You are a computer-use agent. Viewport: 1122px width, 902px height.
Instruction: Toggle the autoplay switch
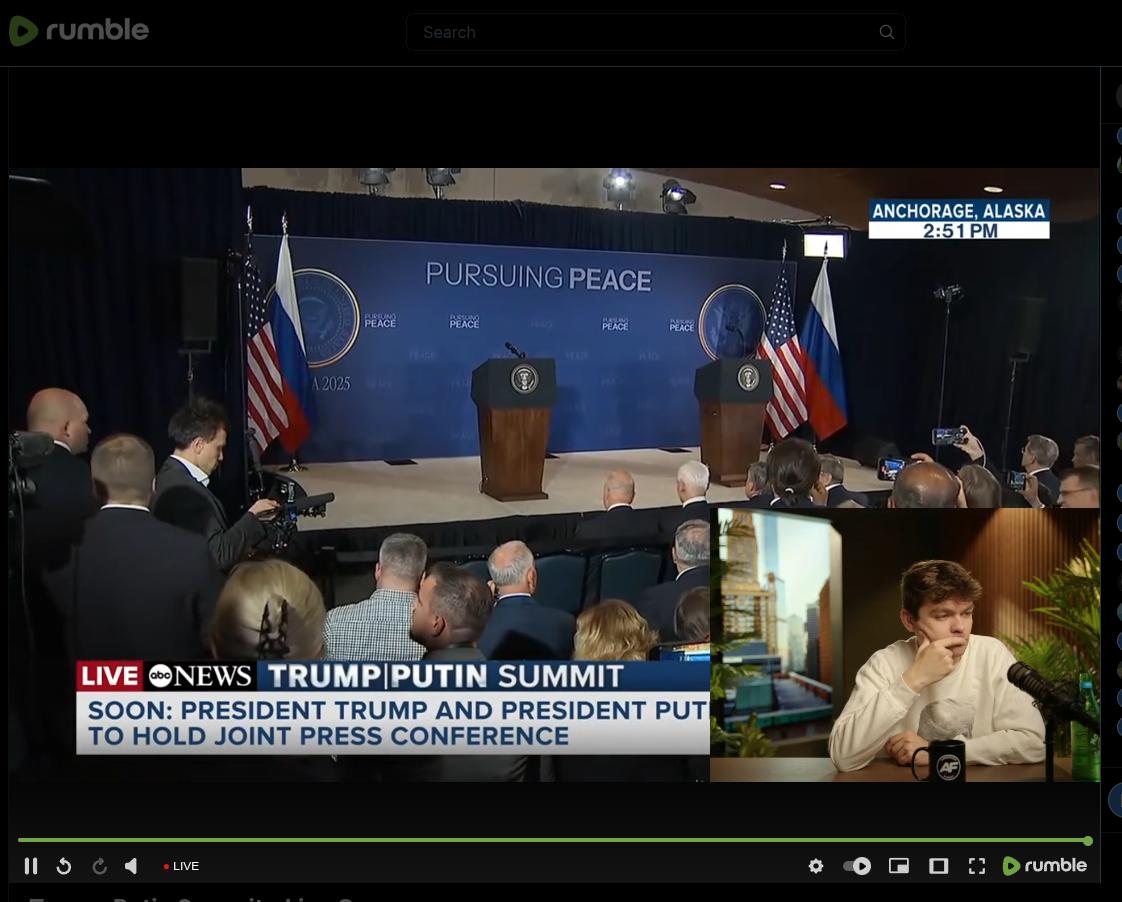pyautogui.click(x=857, y=866)
